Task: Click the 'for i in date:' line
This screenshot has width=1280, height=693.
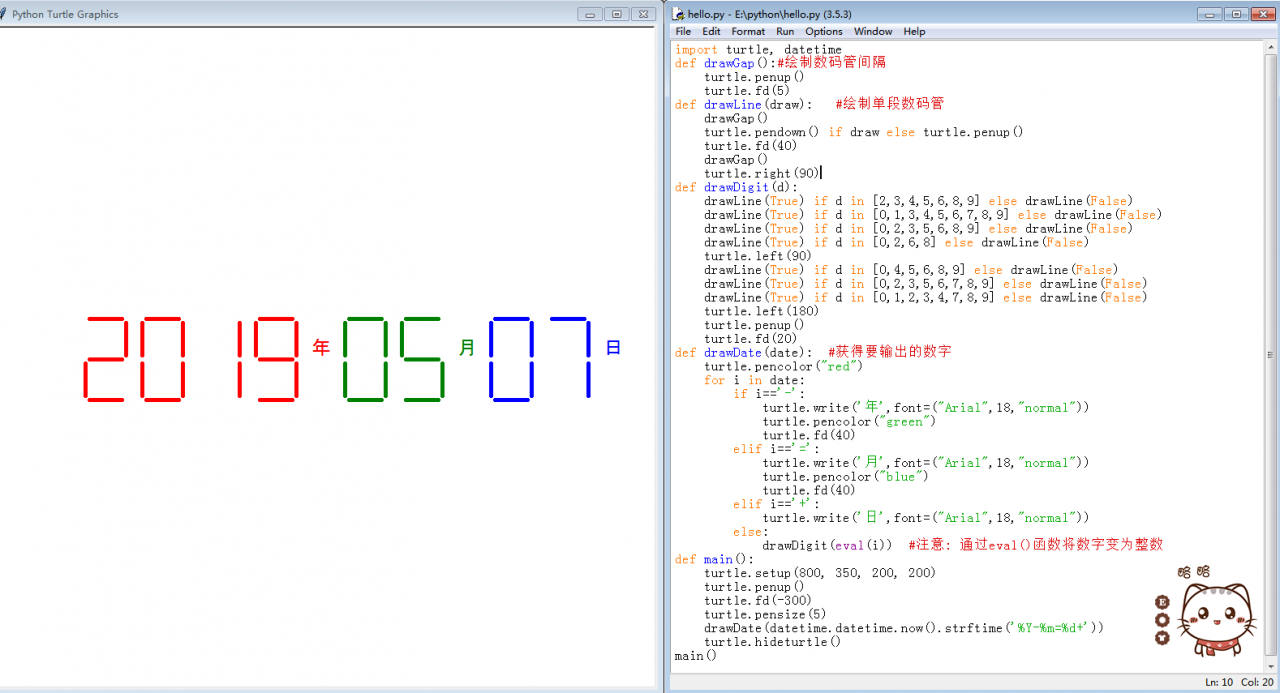Action: coord(754,380)
